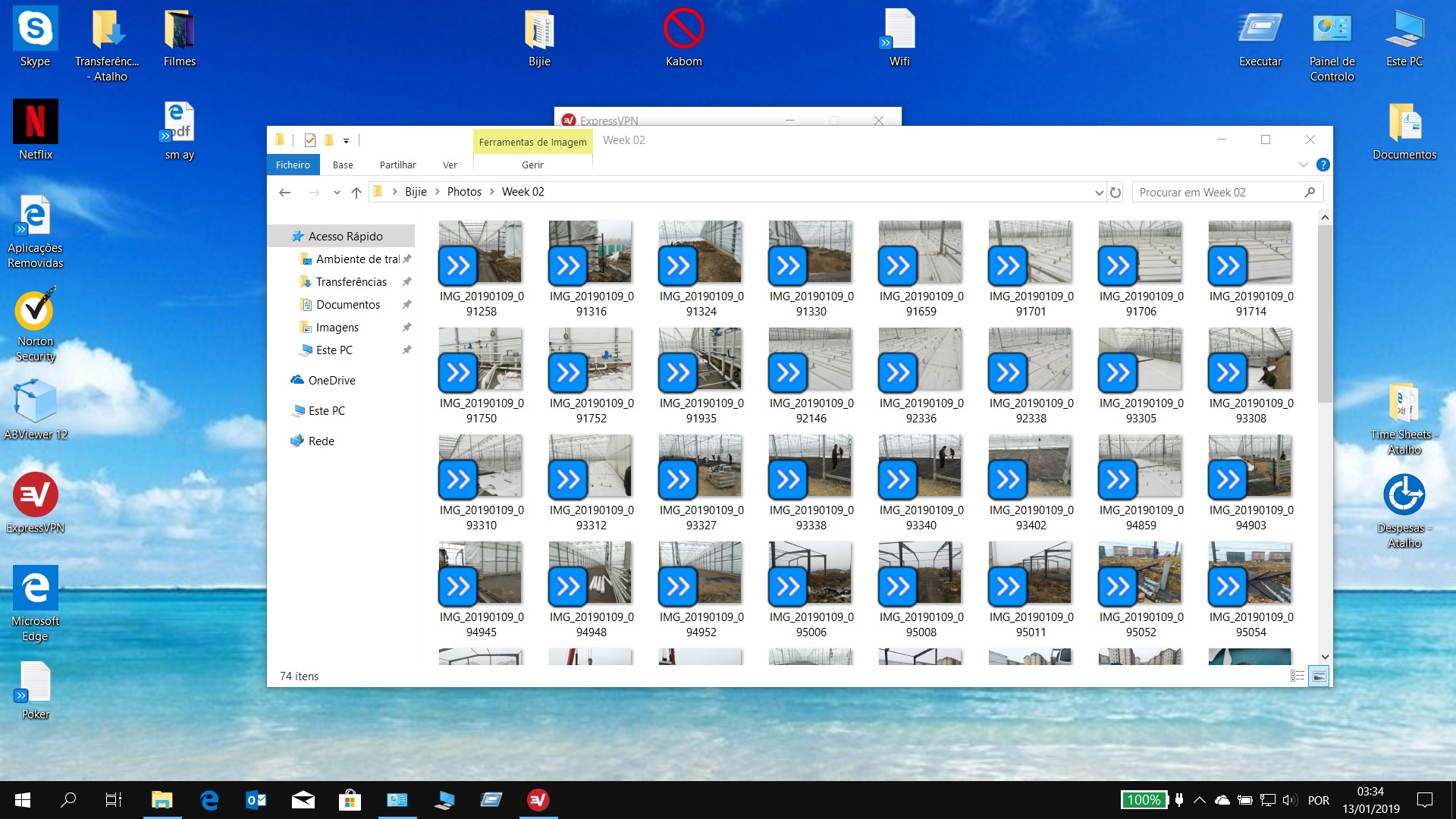Screen dimensions: 1456x819
Task: Open the Partilhar ribbon tab
Action: [397, 165]
